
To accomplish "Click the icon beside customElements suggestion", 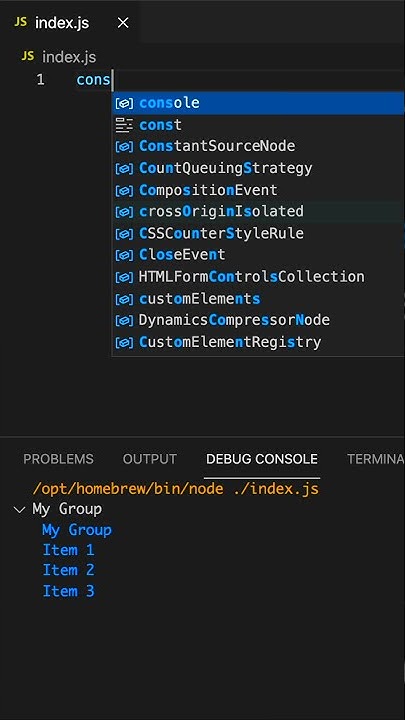I will (124, 299).
